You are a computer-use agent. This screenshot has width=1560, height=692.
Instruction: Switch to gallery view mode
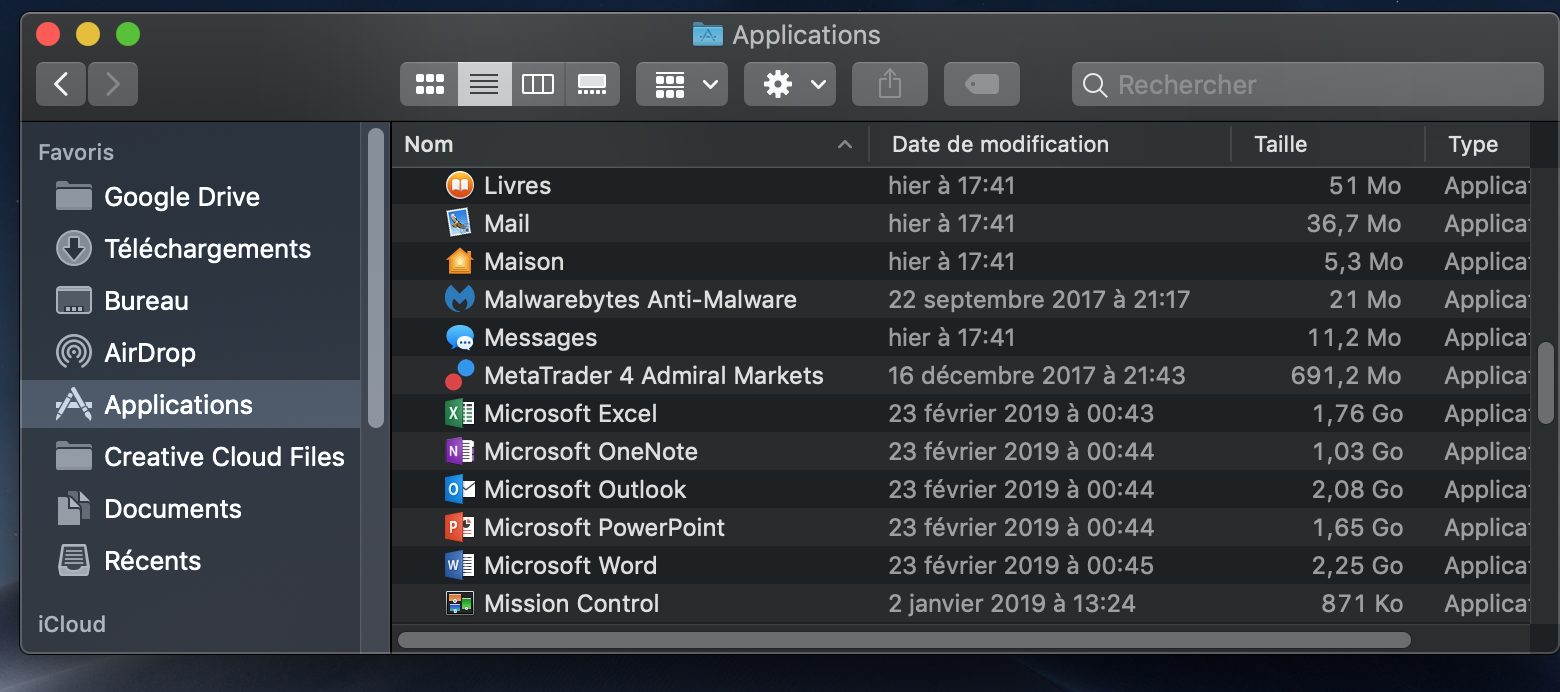click(x=592, y=84)
